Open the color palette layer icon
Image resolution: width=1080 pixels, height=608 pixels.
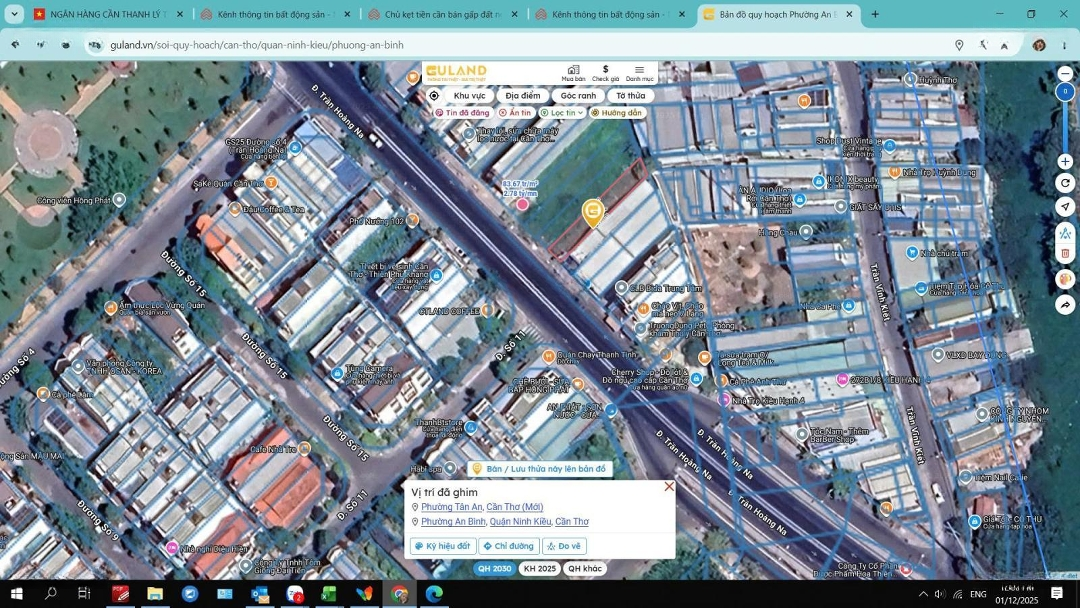tap(1065, 279)
